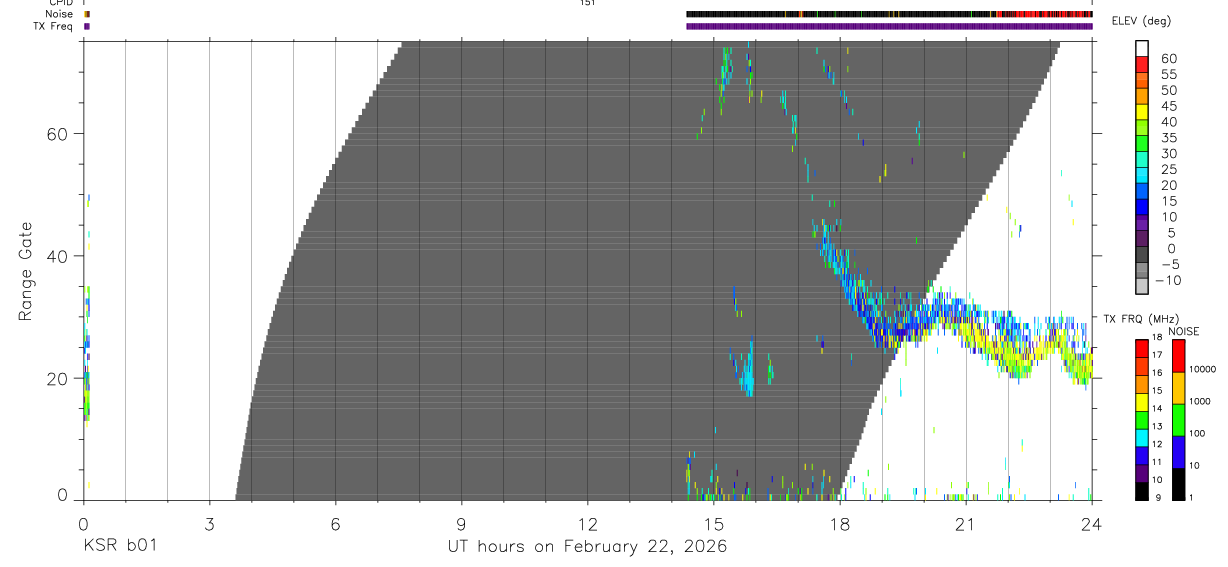Viewport: 1228px width, 567px height.
Task: Click the '18' label on TX FRQ scale
Action: point(1157,338)
